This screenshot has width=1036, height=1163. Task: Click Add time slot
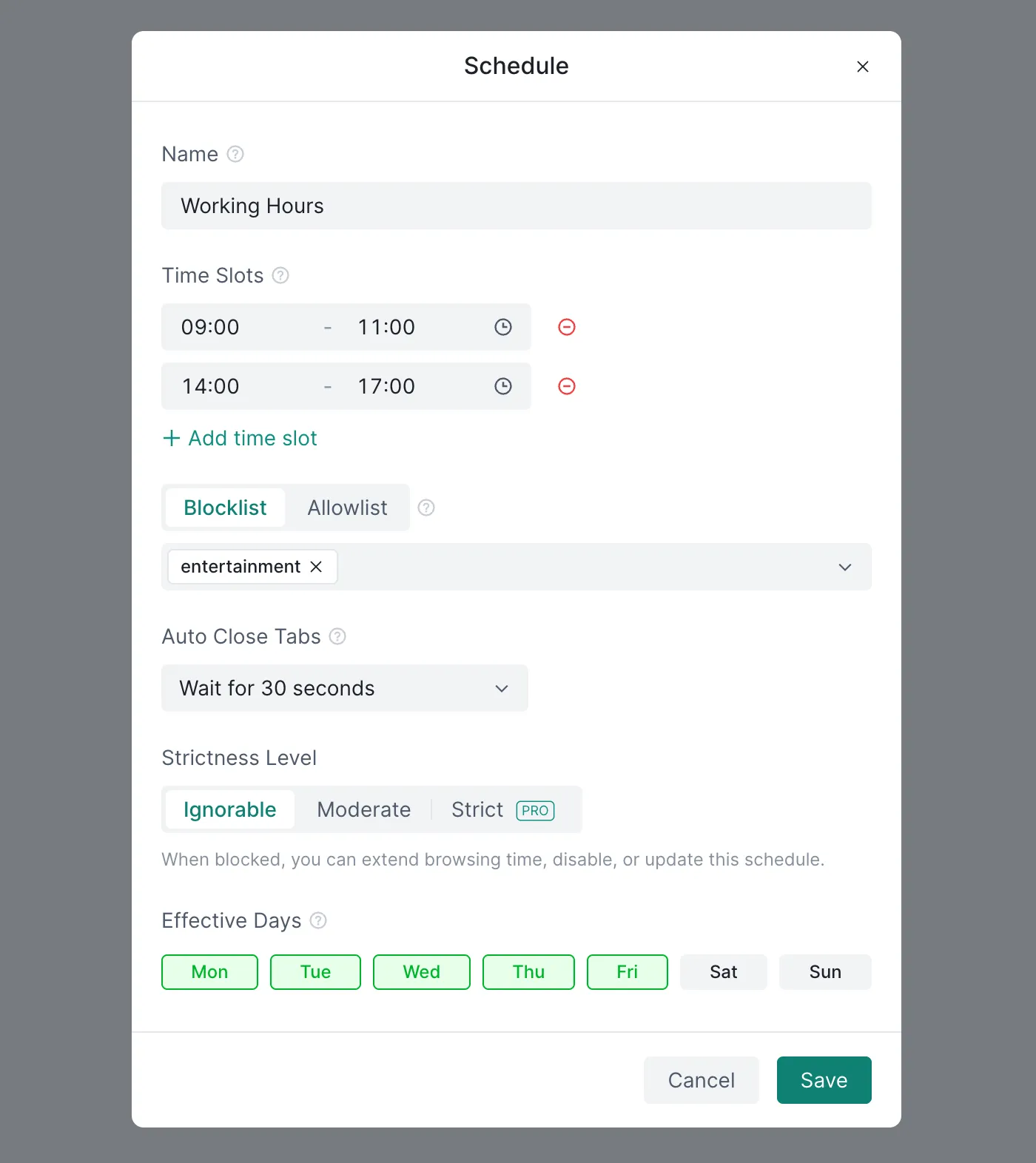tap(240, 438)
